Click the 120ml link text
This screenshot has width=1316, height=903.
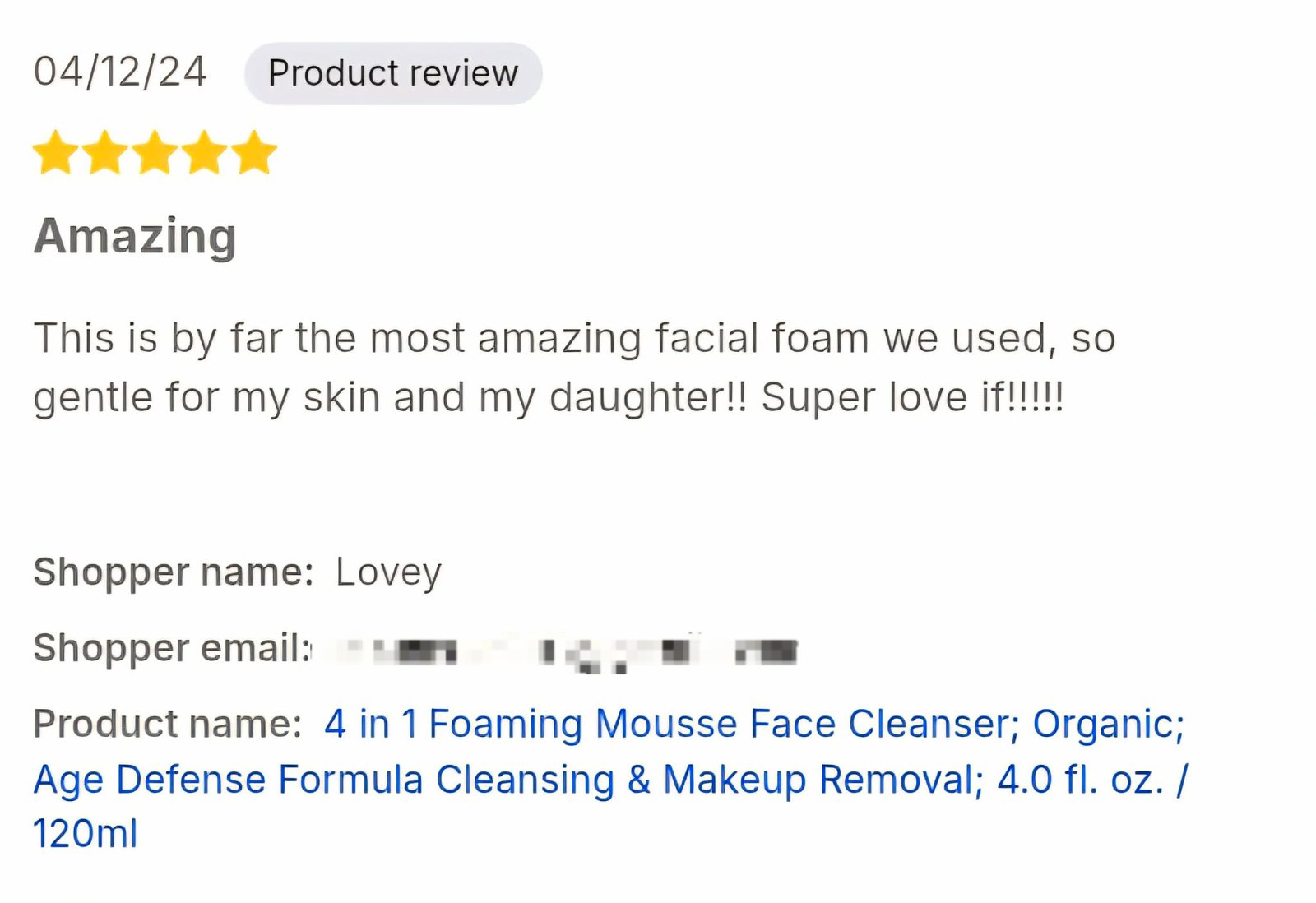pyautogui.click(x=85, y=834)
